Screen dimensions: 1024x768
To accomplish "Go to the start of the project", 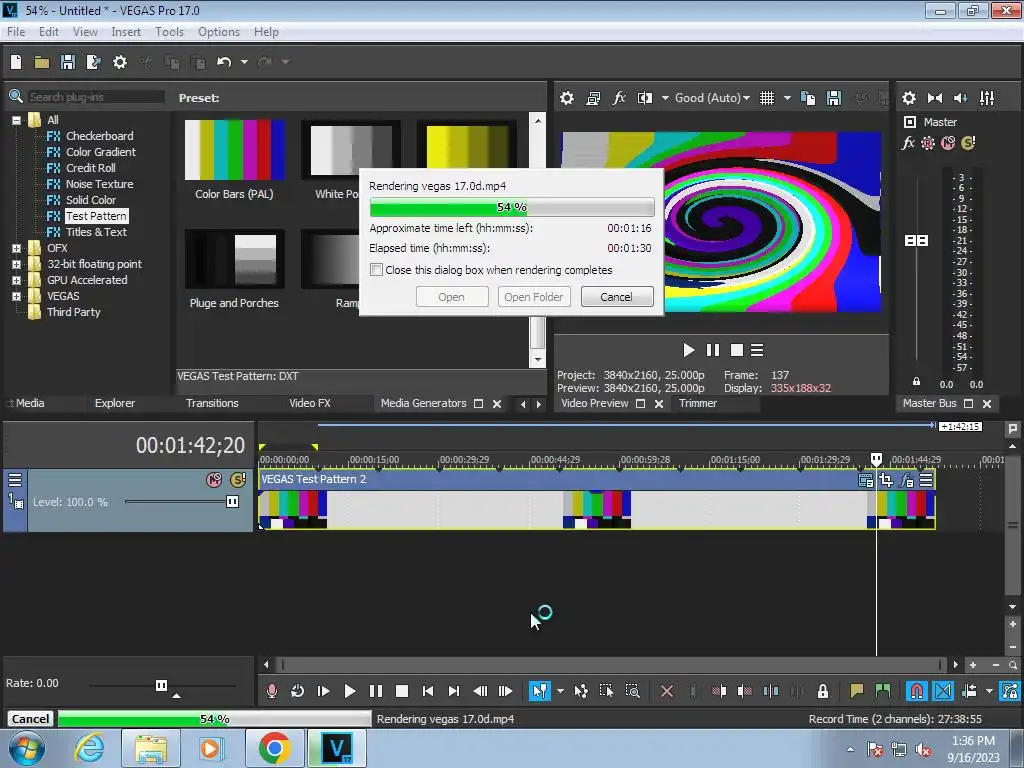I will click(428, 691).
